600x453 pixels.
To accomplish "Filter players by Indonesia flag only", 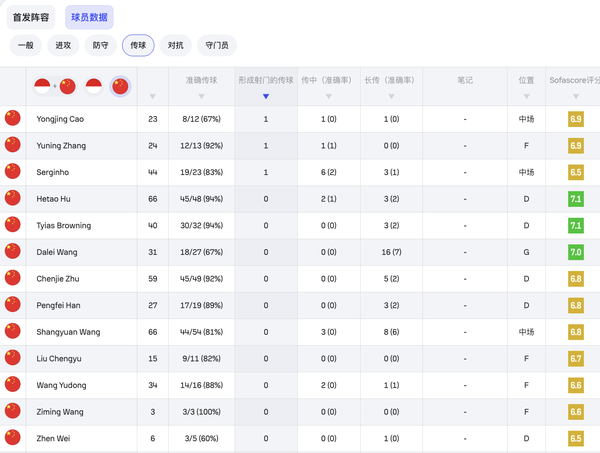I will coord(94,86).
